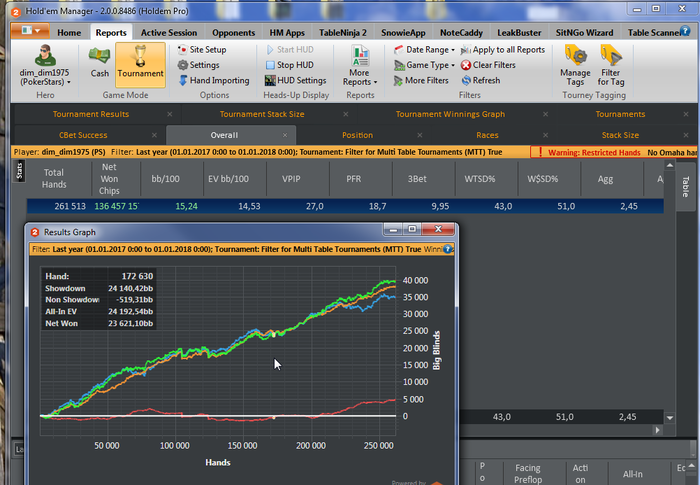This screenshot has width=700, height=485.
Task: Click Clear Filters red icon
Action: point(466,65)
